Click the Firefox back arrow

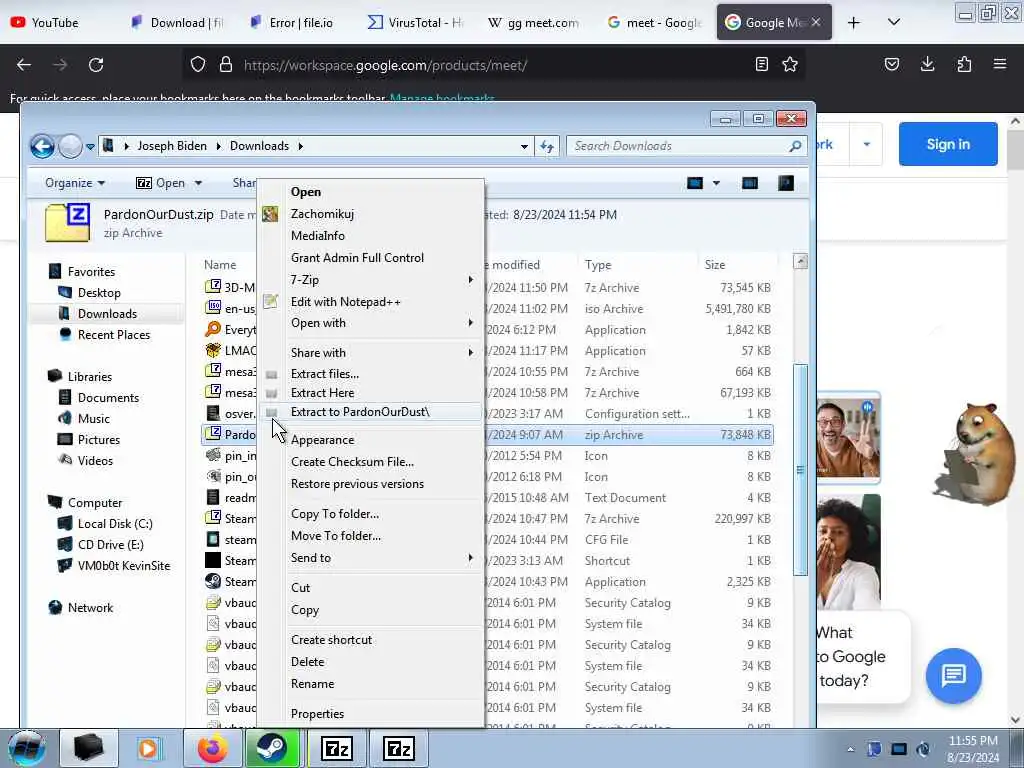coord(24,65)
